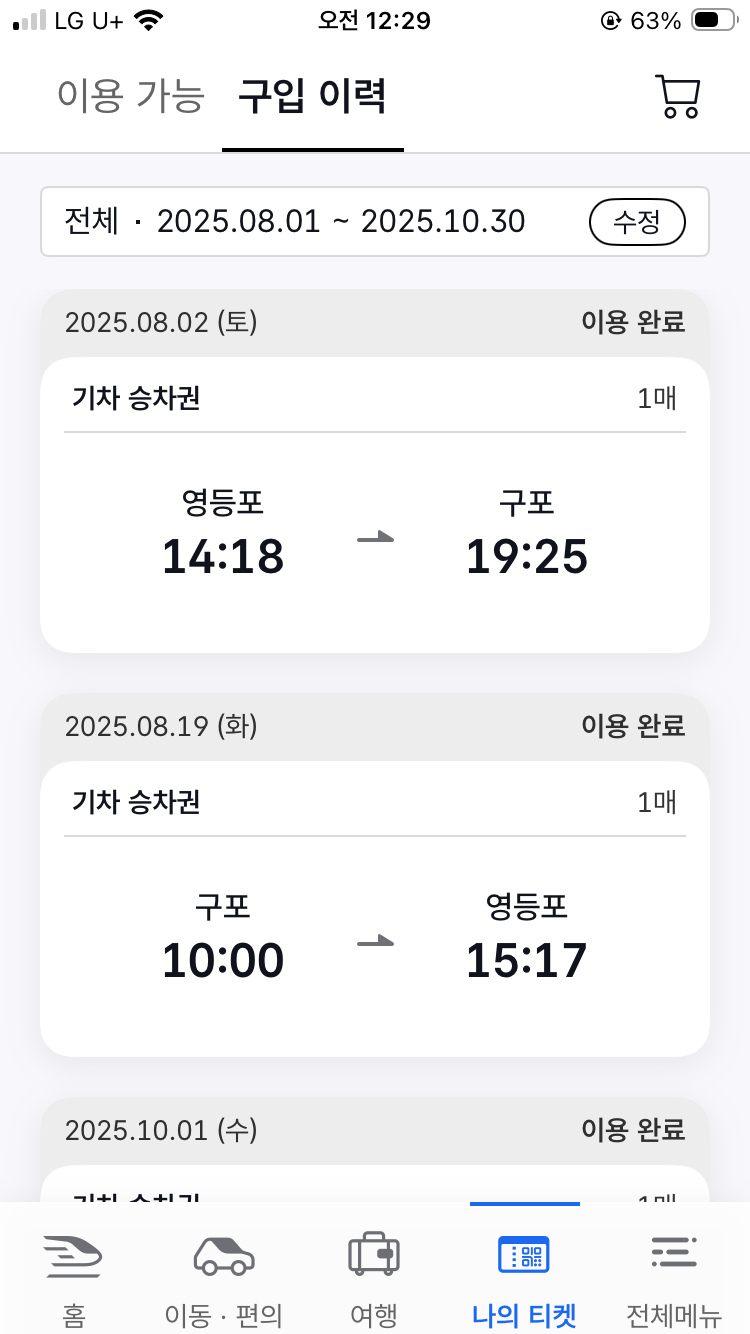The image size is (750, 1334).
Task: Select the 나의 티켓 ticket icon
Action: (x=524, y=1254)
